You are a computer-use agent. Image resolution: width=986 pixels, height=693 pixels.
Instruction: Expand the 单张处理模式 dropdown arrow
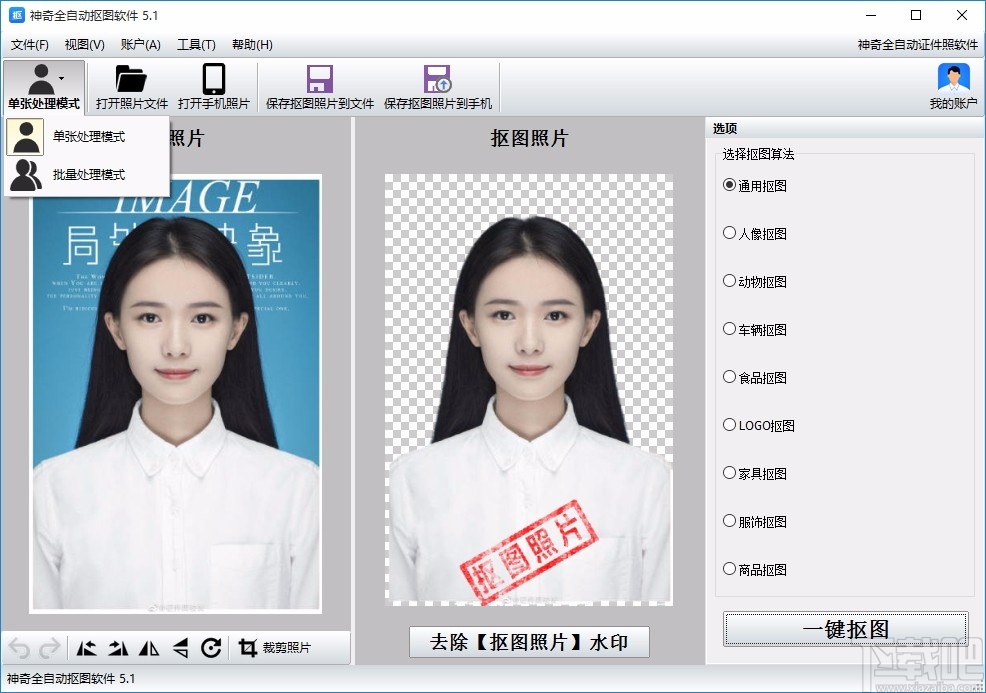62,79
